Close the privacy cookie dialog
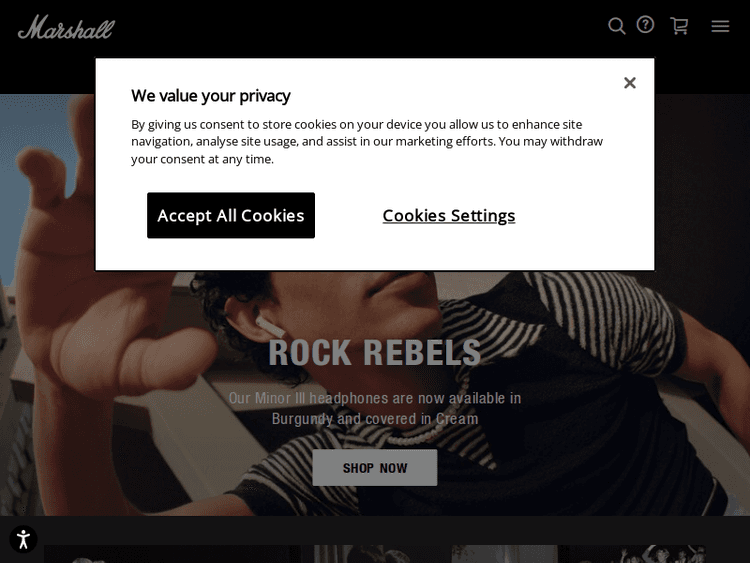The height and width of the screenshot is (563, 750). (630, 83)
